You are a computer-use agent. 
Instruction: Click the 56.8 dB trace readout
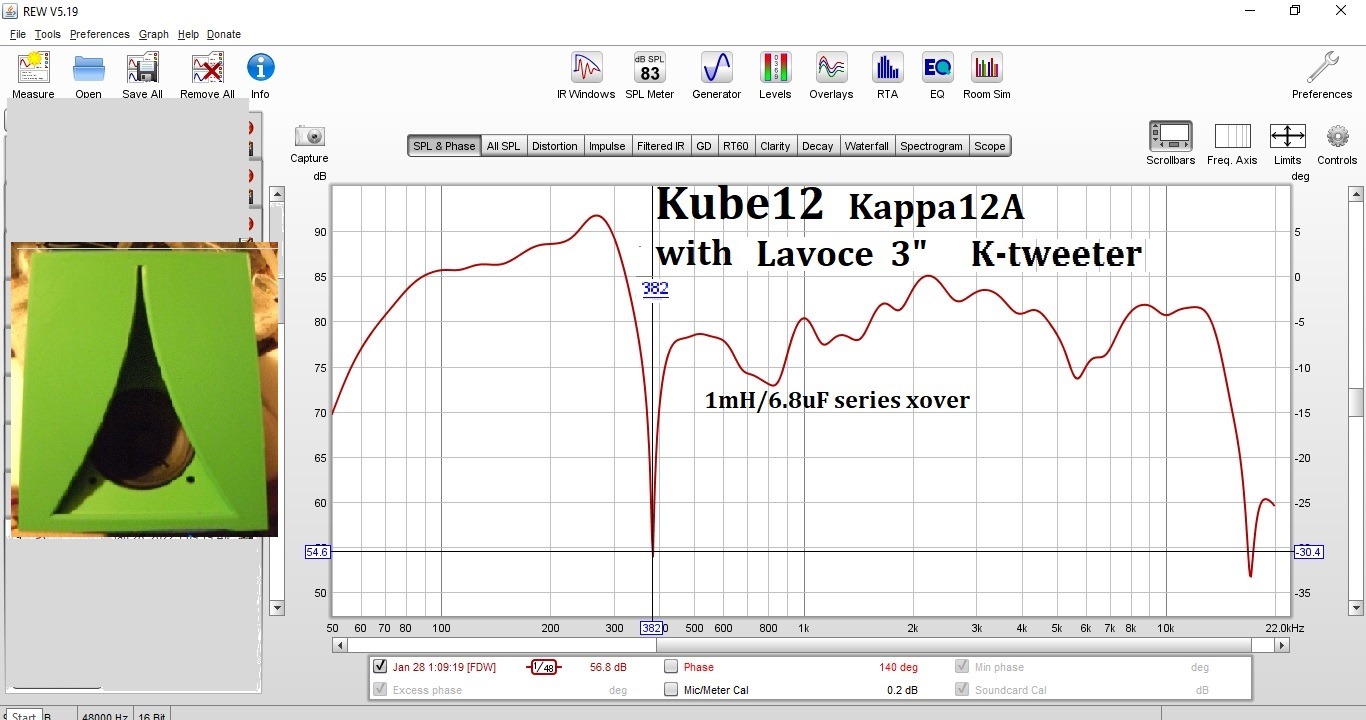coord(608,667)
